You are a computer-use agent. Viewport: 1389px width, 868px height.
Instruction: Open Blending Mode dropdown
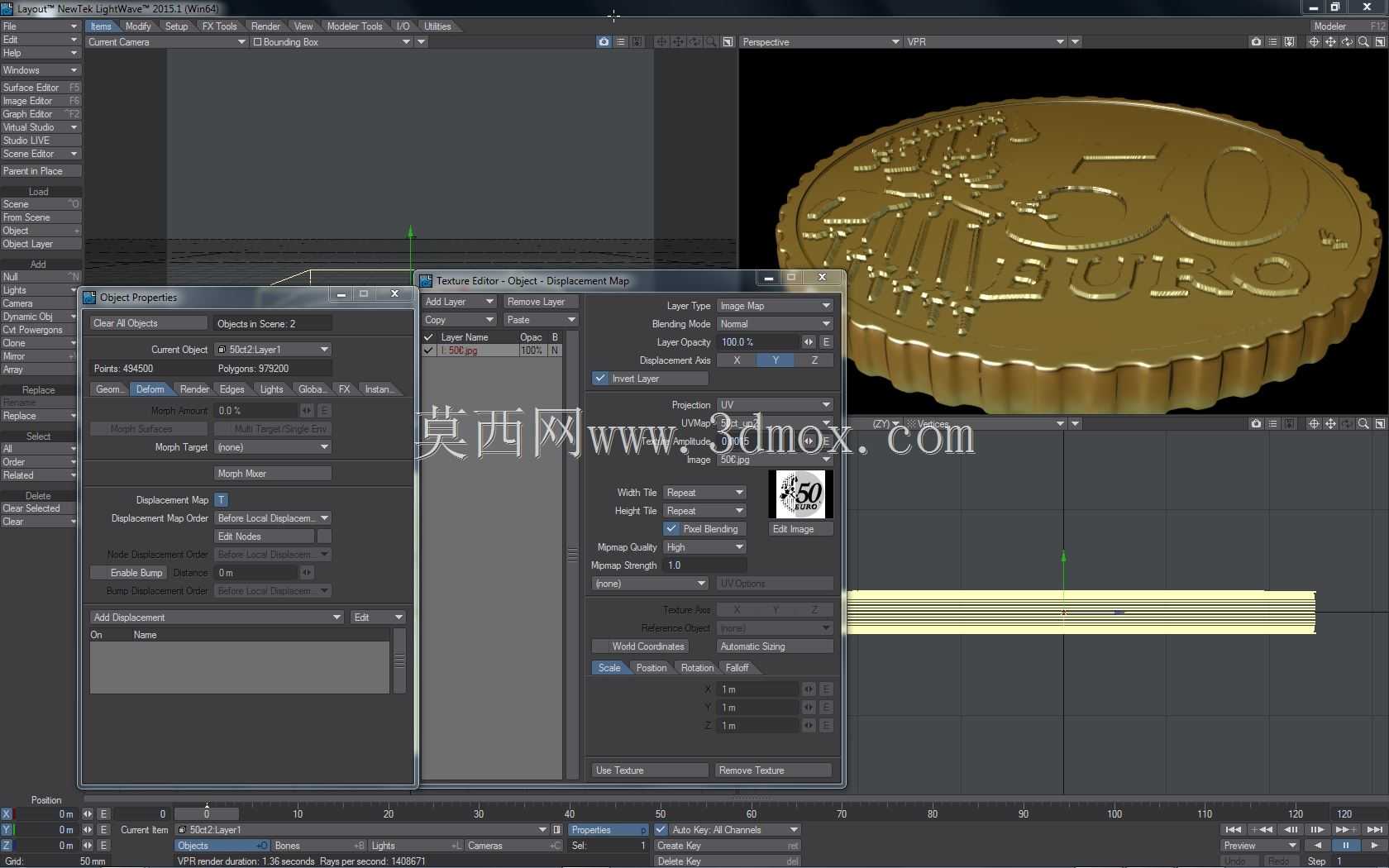tap(775, 324)
